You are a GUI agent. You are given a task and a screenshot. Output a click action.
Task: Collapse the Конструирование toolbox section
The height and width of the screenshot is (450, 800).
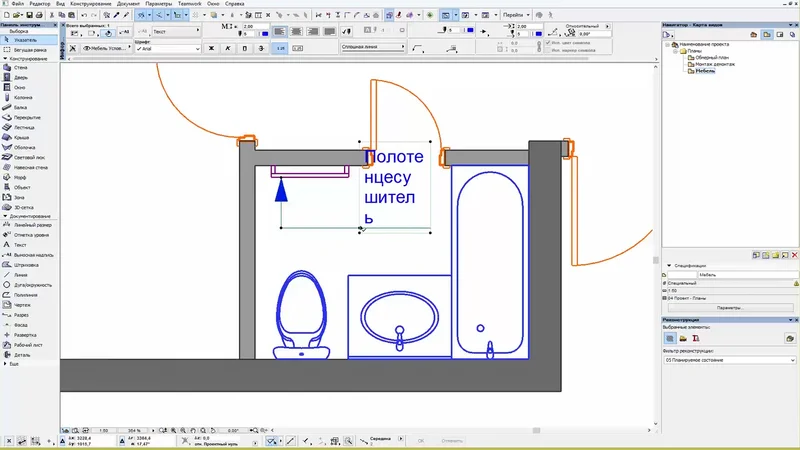coord(5,59)
